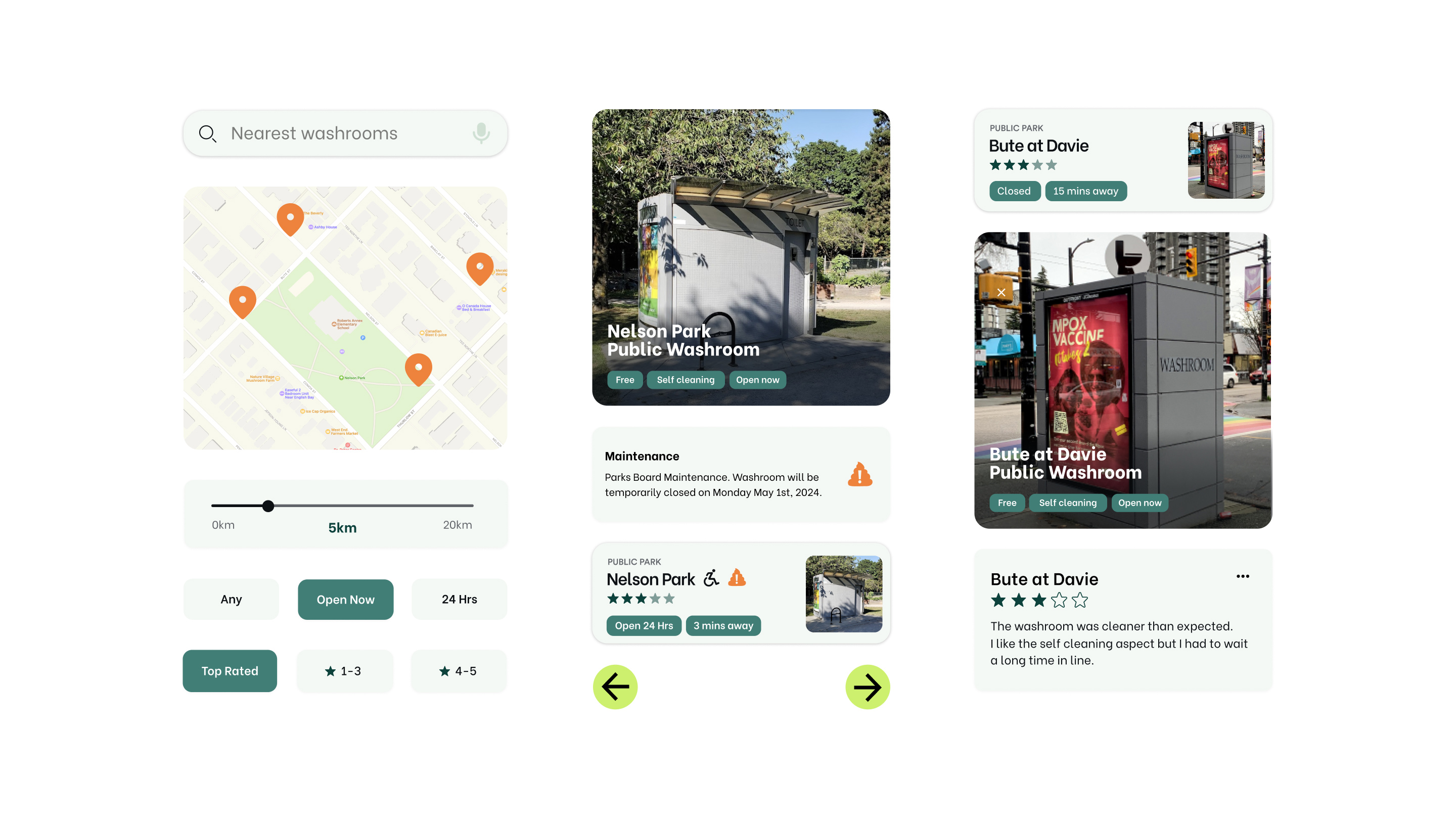Toggle the '24 Hrs' filter option
Screen dimensions: 1456x819
460,599
